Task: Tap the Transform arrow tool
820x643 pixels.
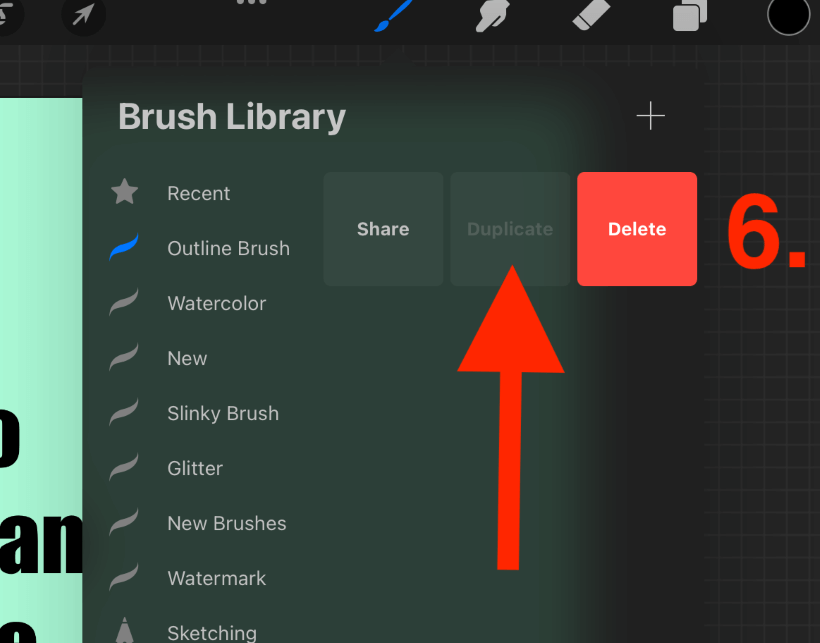Action: click(x=83, y=15)
